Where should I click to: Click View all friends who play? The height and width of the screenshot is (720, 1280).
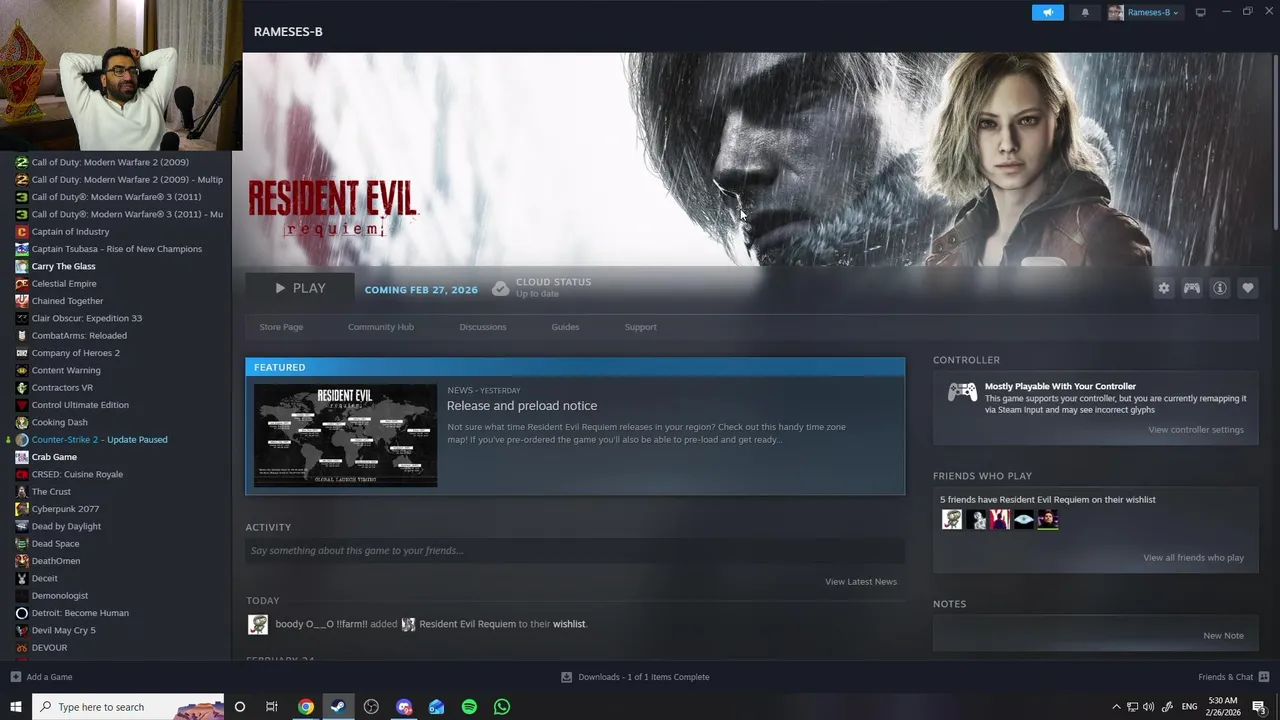click(1194, 558)
